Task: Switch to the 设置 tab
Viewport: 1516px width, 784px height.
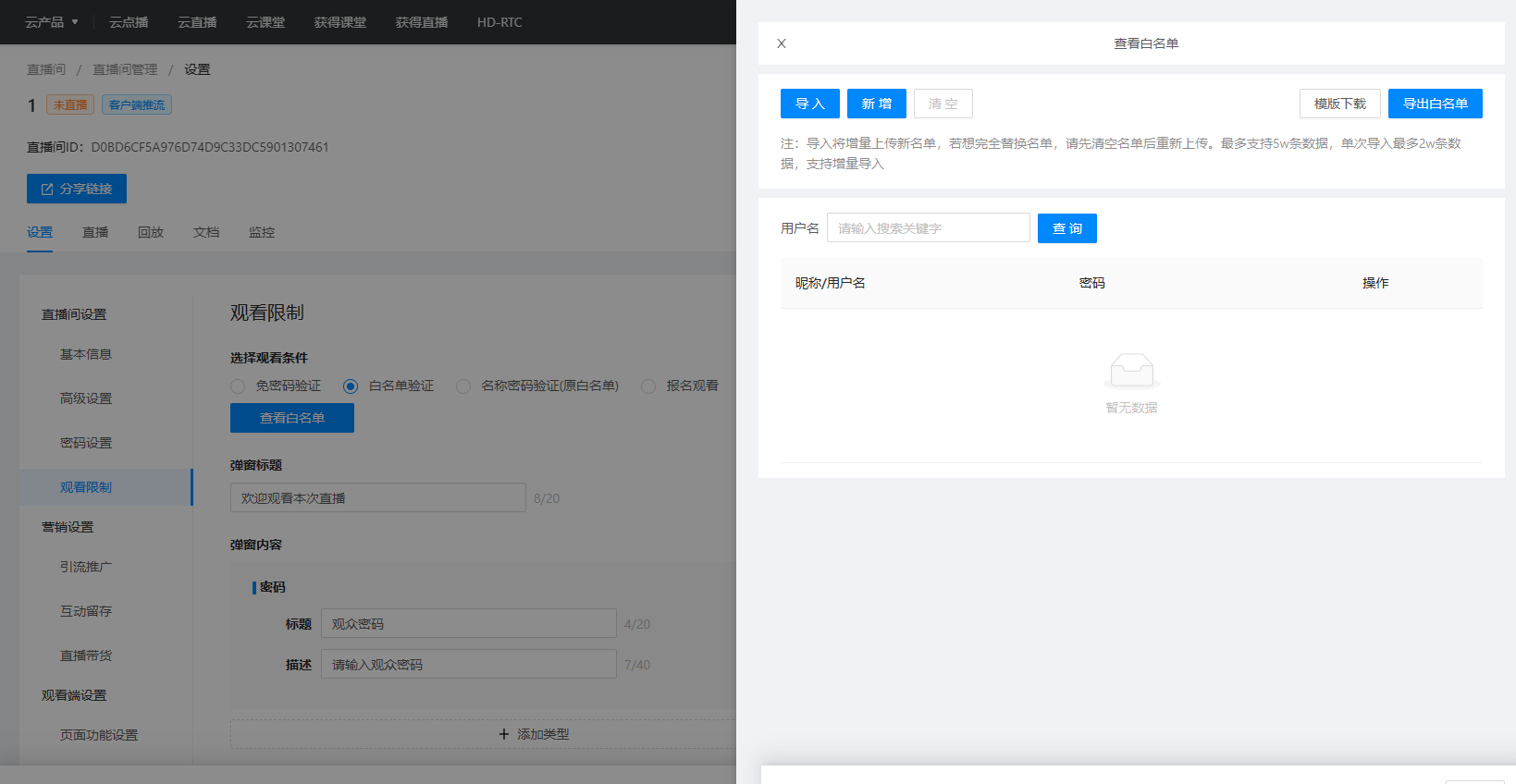Action: pos(40,232)
